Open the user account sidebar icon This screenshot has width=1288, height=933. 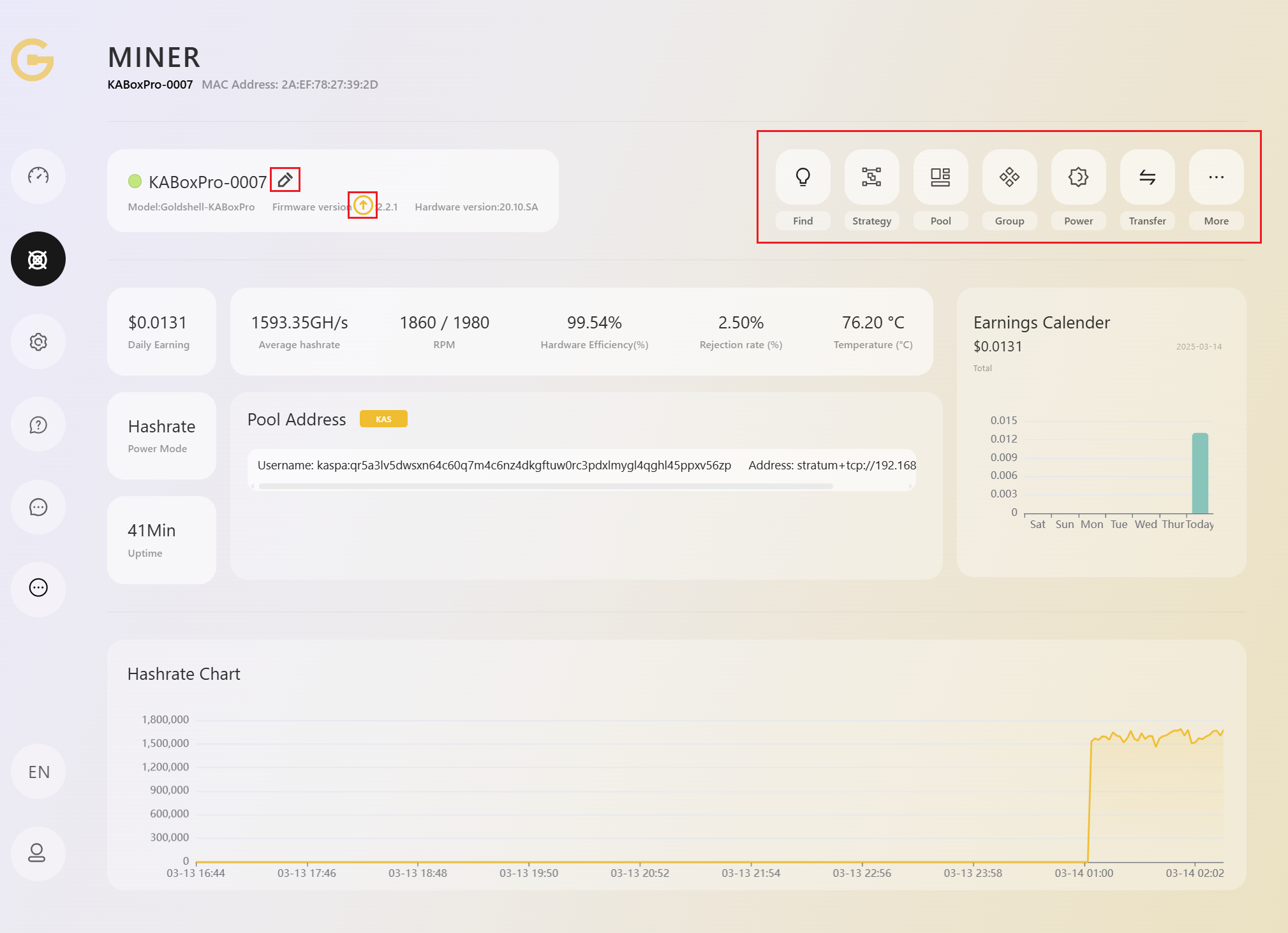(38, 853)
